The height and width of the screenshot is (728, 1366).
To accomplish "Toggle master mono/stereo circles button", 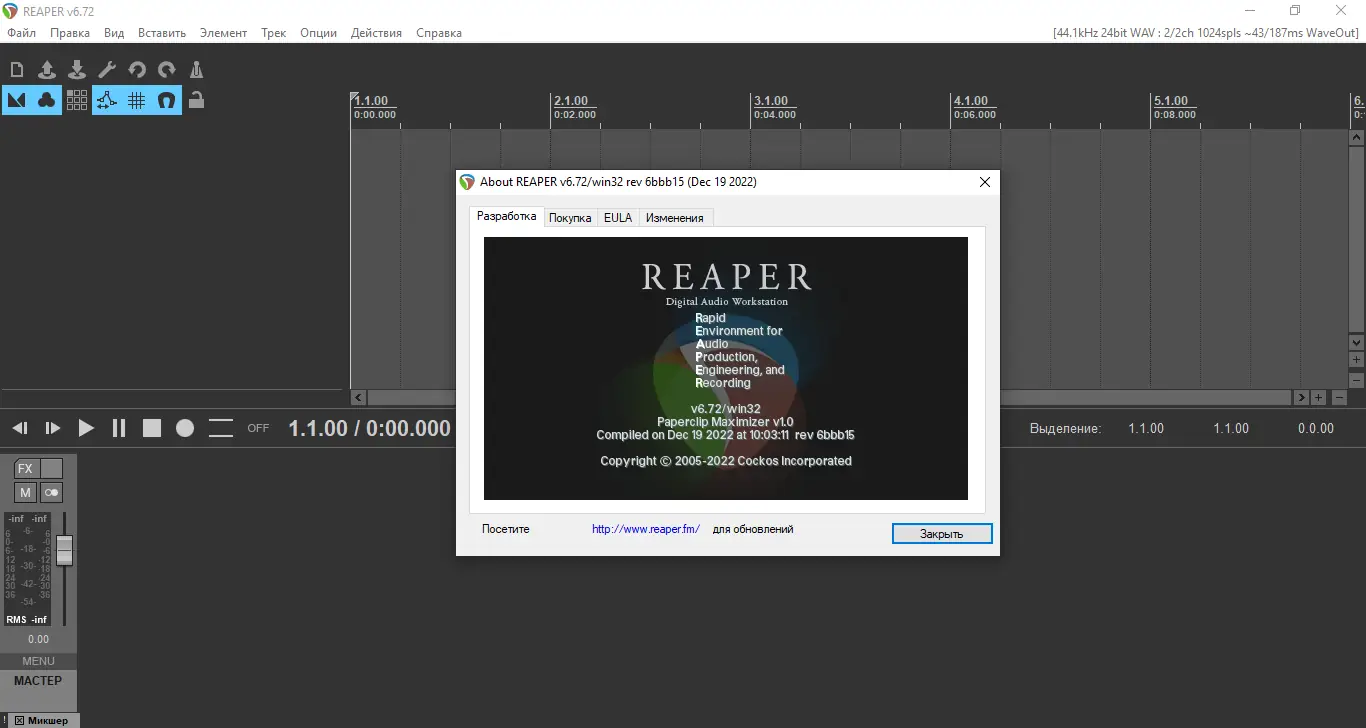I will (x=51, y=492).
